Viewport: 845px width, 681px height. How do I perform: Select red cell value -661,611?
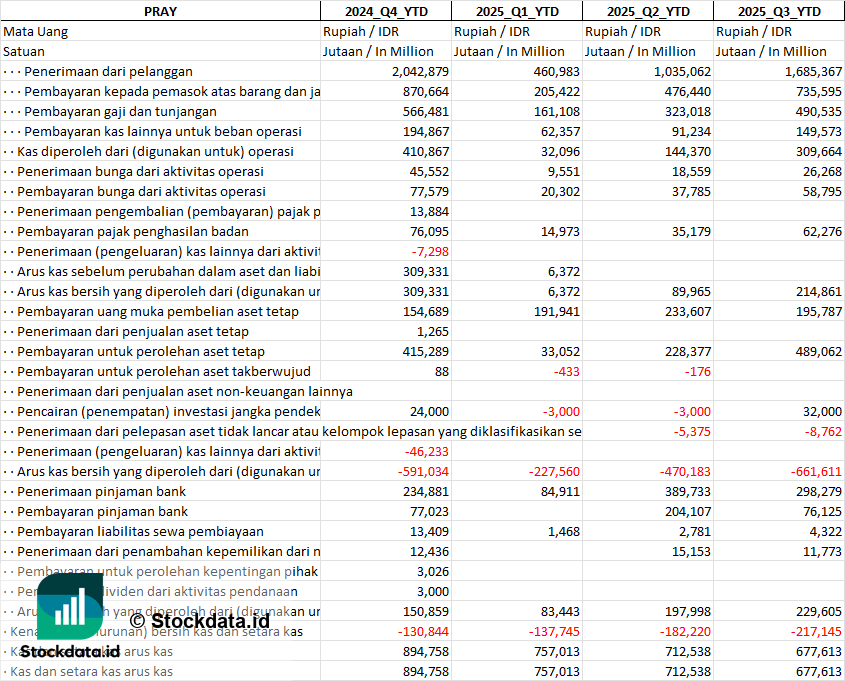[x=816, y=471]
